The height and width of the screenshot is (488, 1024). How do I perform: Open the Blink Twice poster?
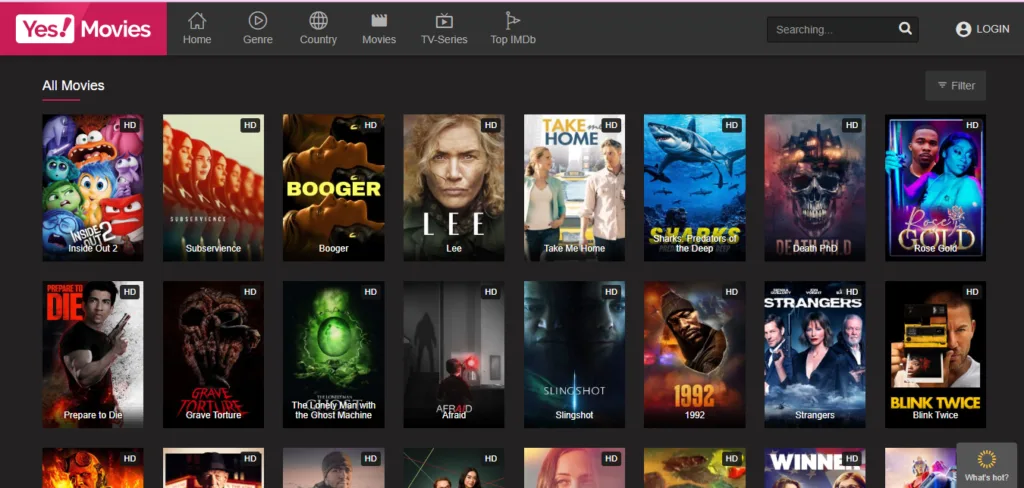coord(935,355)
